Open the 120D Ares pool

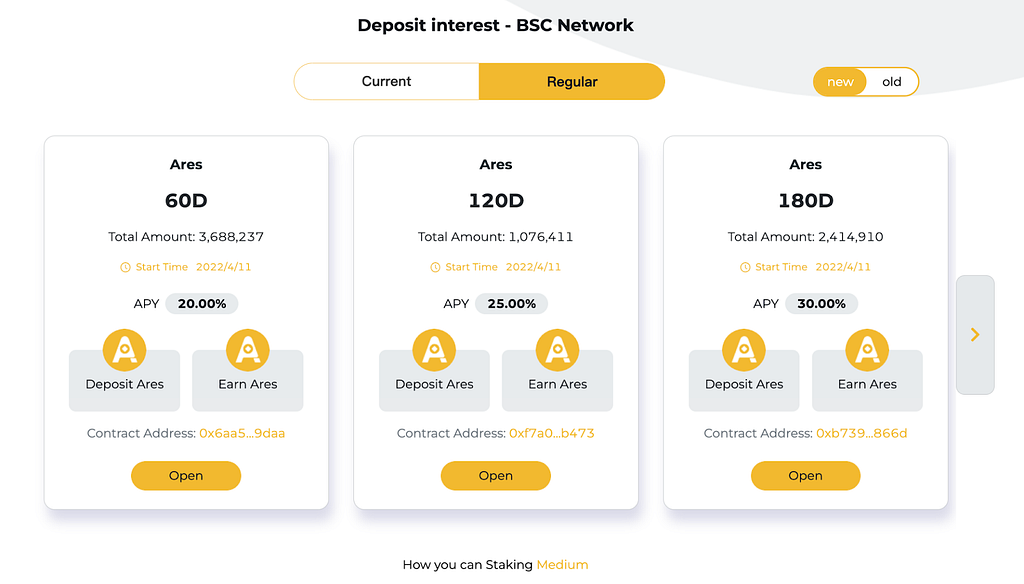point(496,476)
